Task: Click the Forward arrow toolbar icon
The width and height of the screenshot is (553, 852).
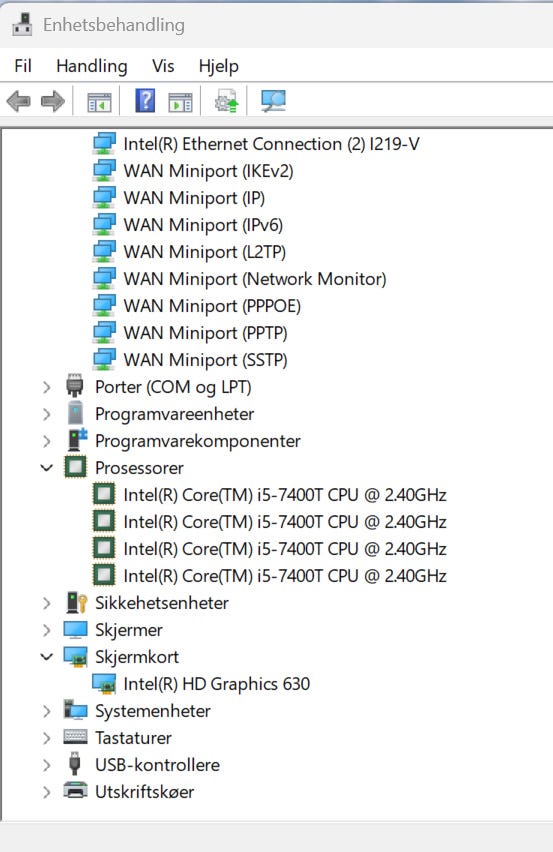Action: click(x=53, y=101)
